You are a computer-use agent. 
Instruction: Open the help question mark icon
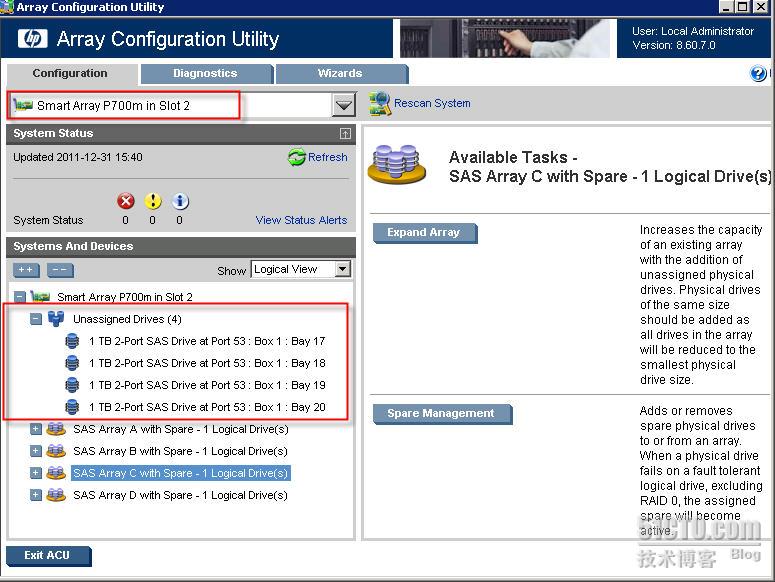pos(758,74)
